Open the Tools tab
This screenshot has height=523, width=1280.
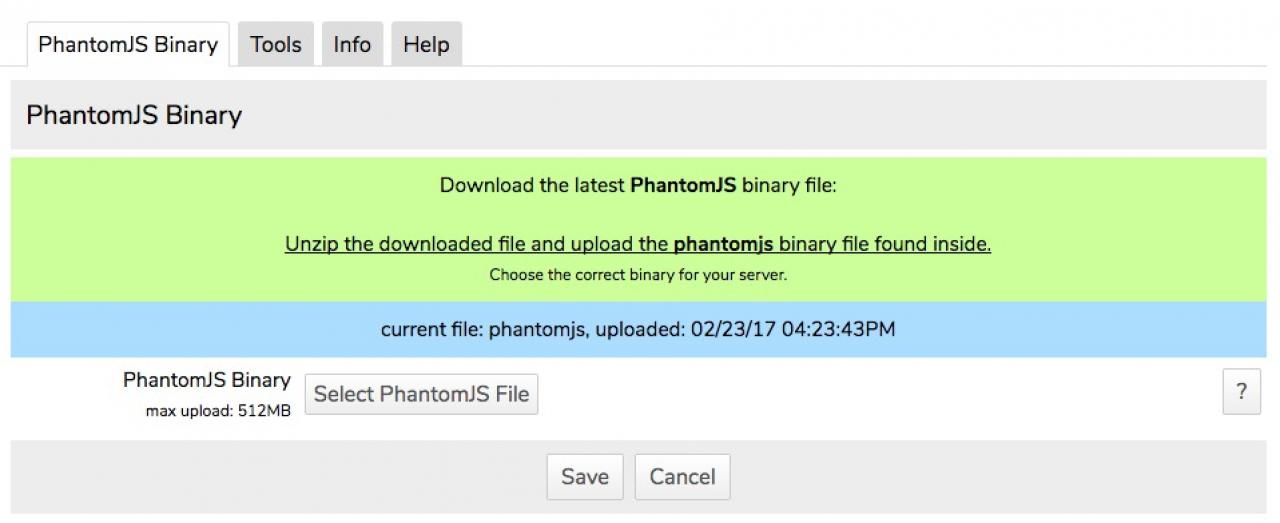(x=276, y=45)
